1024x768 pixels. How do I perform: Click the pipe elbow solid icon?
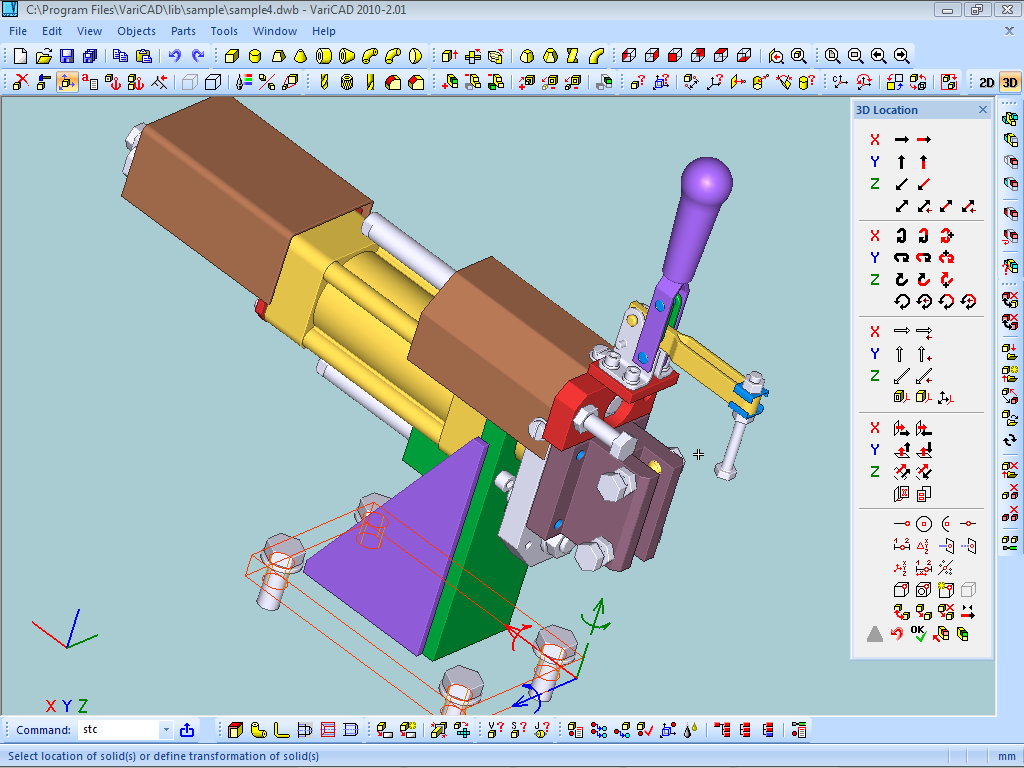coord(368,56)
